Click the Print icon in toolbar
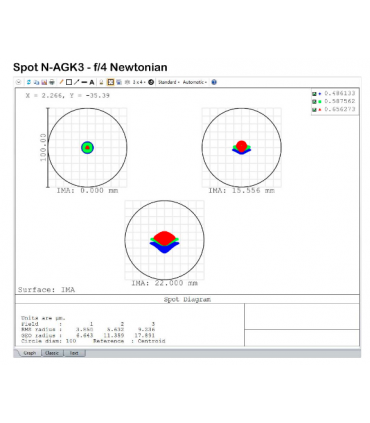 [x=52, y=82]
